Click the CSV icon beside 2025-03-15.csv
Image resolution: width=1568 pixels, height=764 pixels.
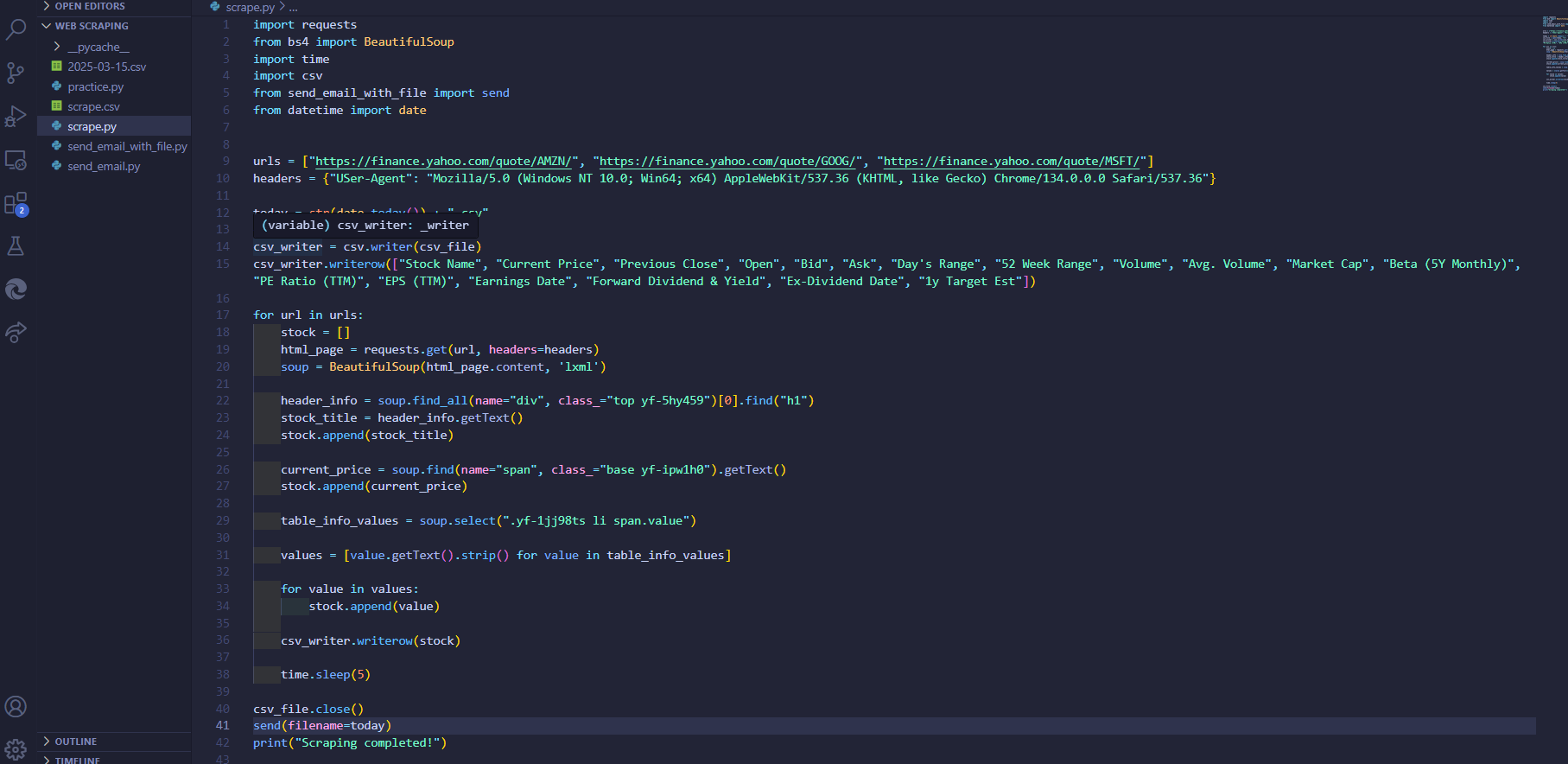(x=56, y=67)
